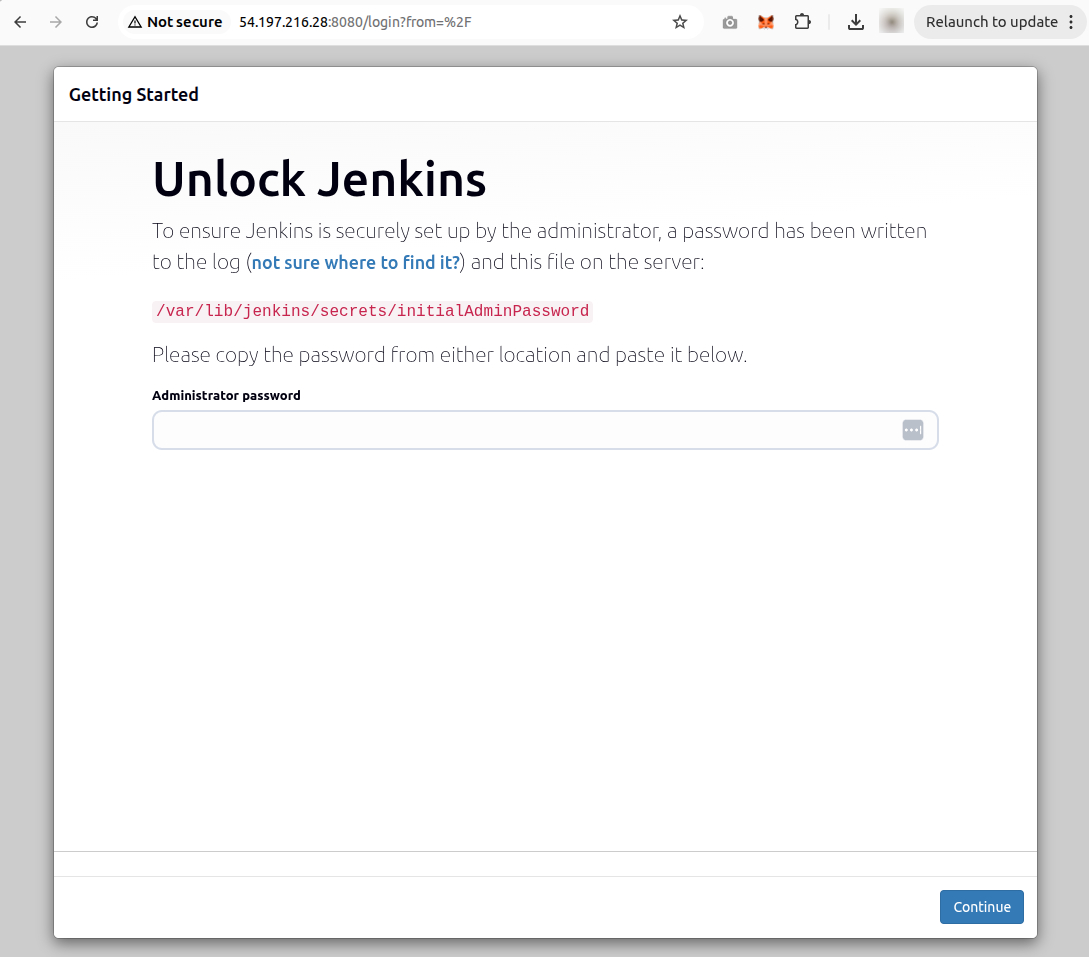Navigate back using the browser arrow
1089x957 pixels.
(x=20, y=21)
